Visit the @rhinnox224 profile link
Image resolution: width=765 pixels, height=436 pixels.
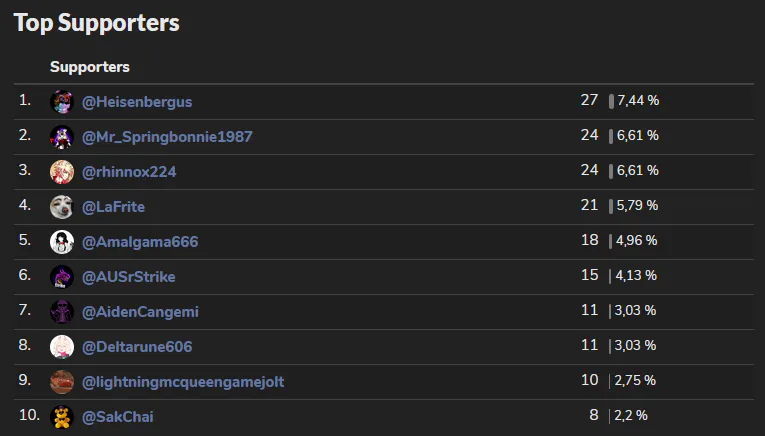click(129, 172)
